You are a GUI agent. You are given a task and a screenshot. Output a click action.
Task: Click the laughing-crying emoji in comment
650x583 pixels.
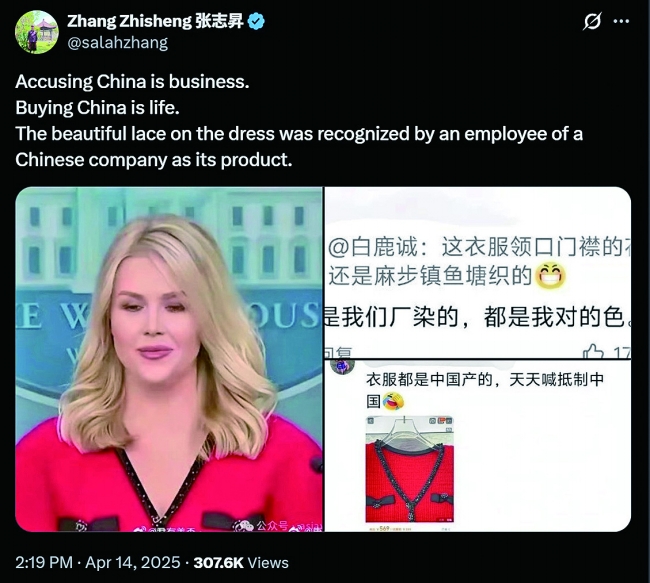[x=393, y=402]
